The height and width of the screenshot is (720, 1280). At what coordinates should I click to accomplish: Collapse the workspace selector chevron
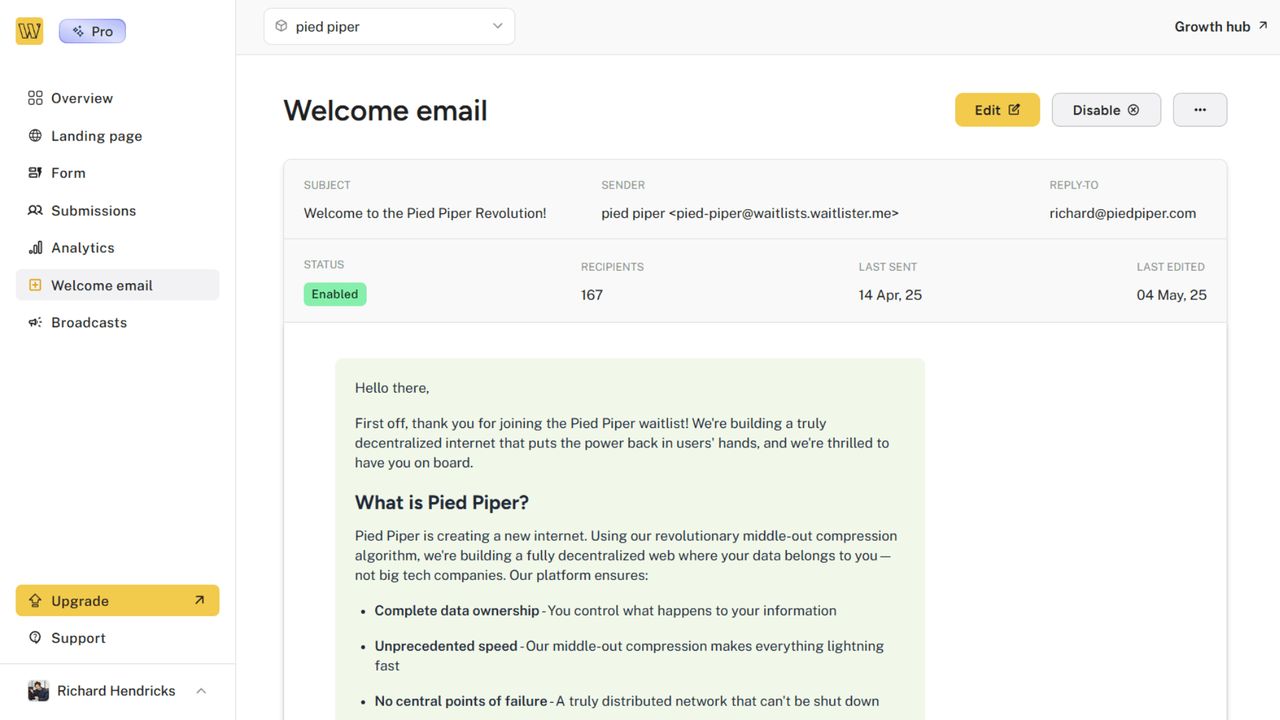(x=497, y=26)
